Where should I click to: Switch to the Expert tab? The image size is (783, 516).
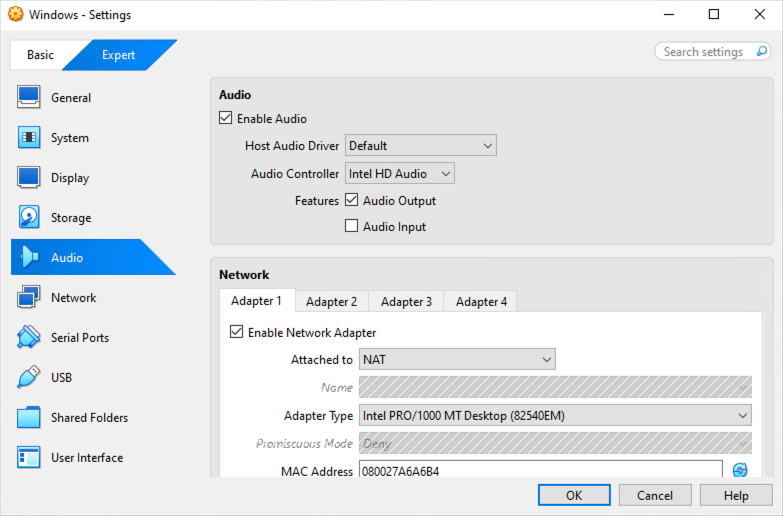tap(118, 54)
